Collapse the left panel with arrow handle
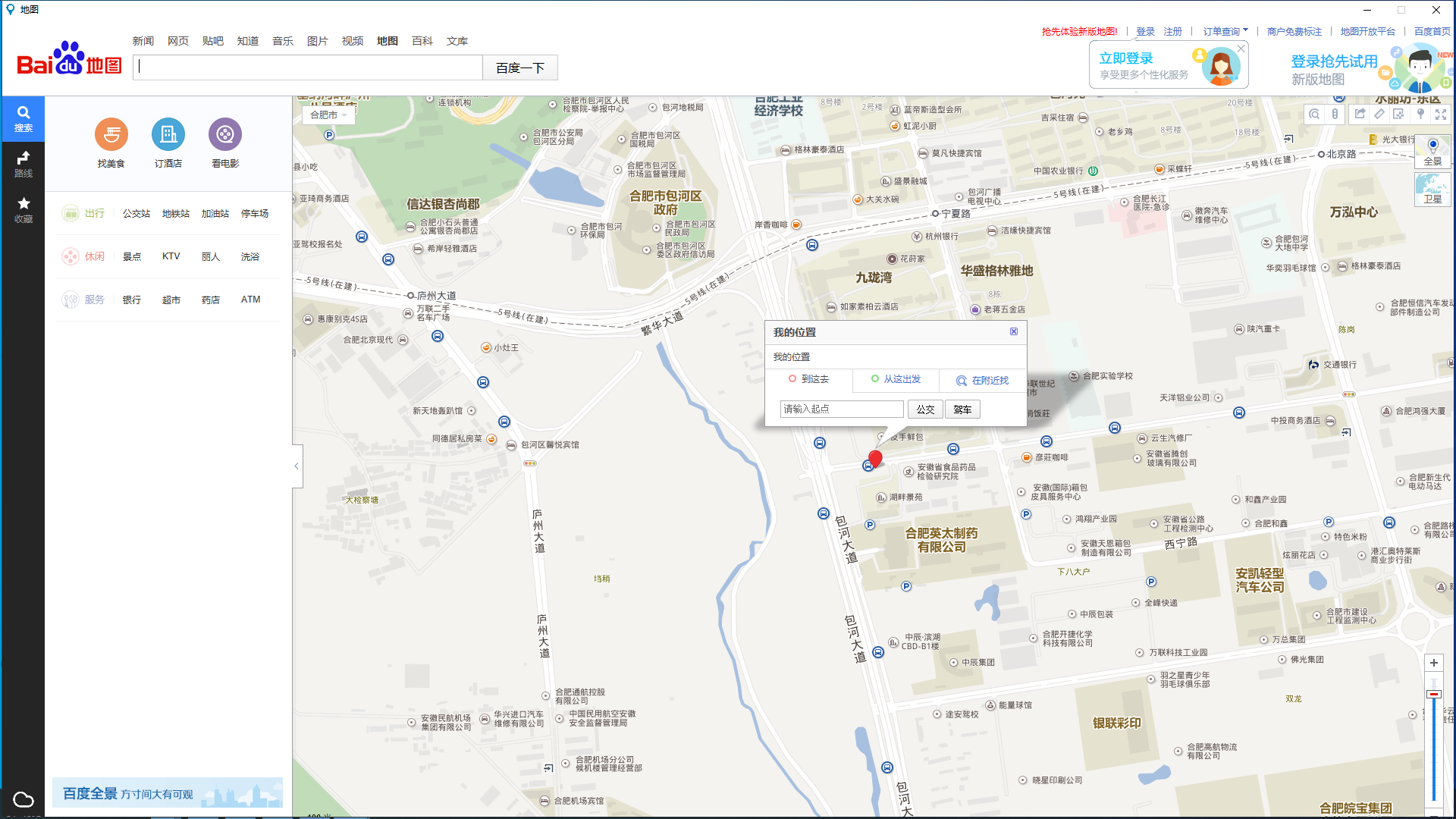This screenshot has width=1456, height=819. 297,466
